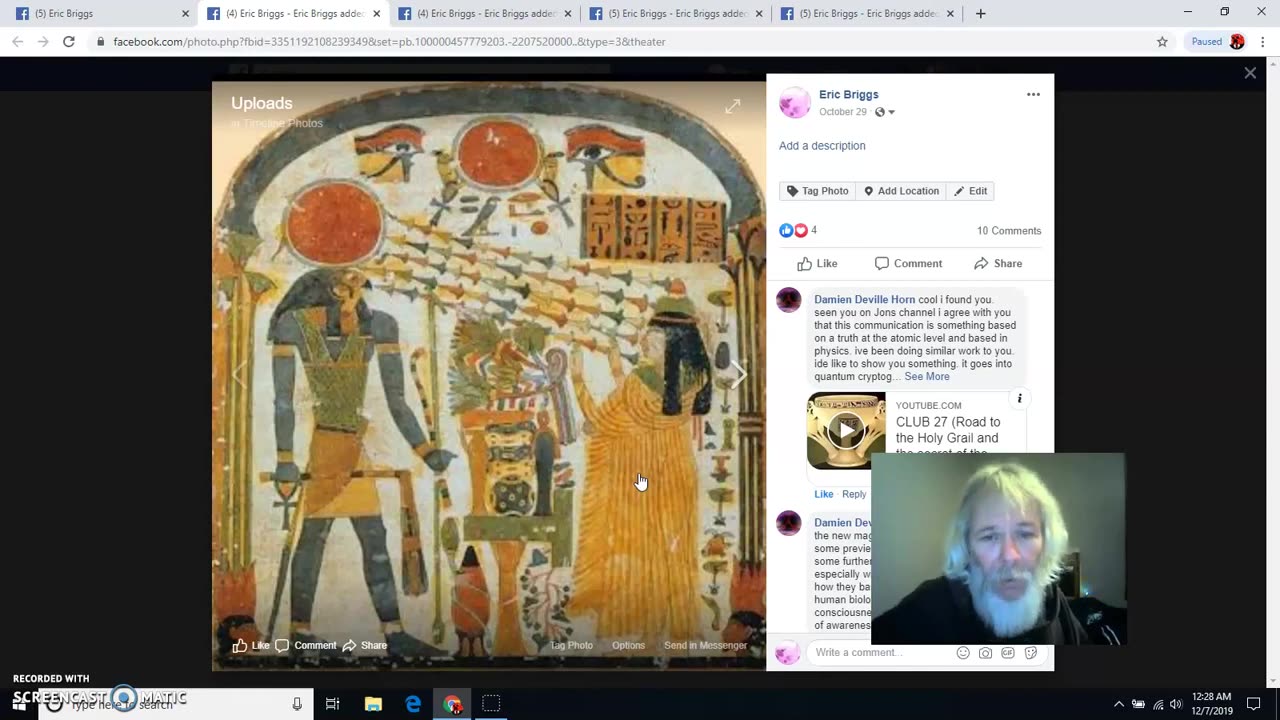Open the notification center

[x=1254, y=704]
